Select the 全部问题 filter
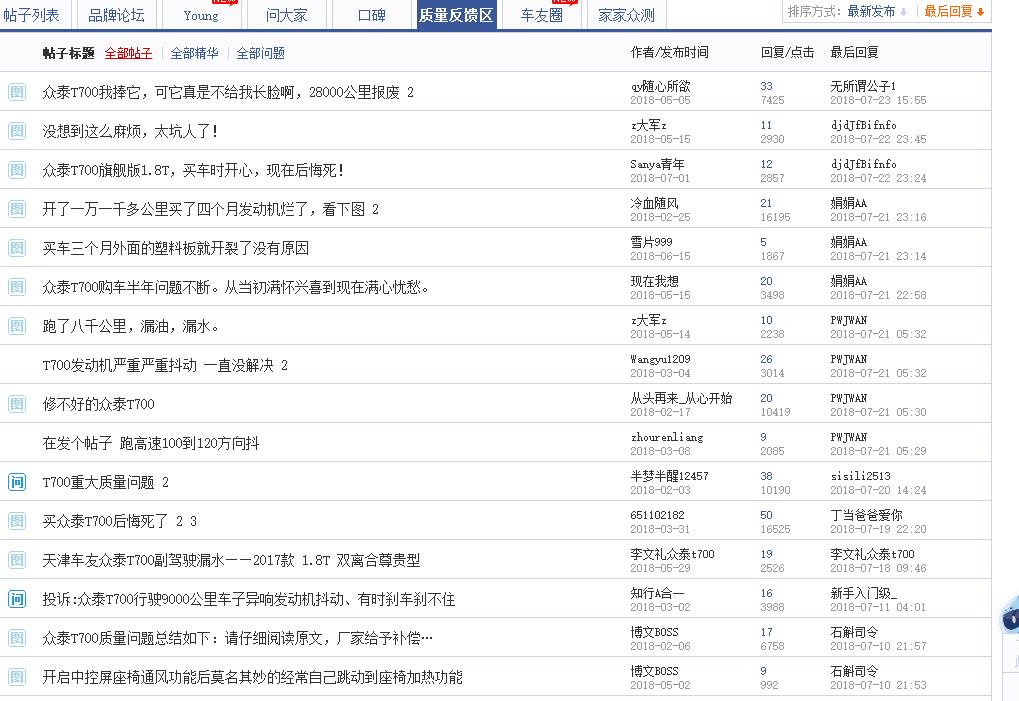 [x=258, y=52]
